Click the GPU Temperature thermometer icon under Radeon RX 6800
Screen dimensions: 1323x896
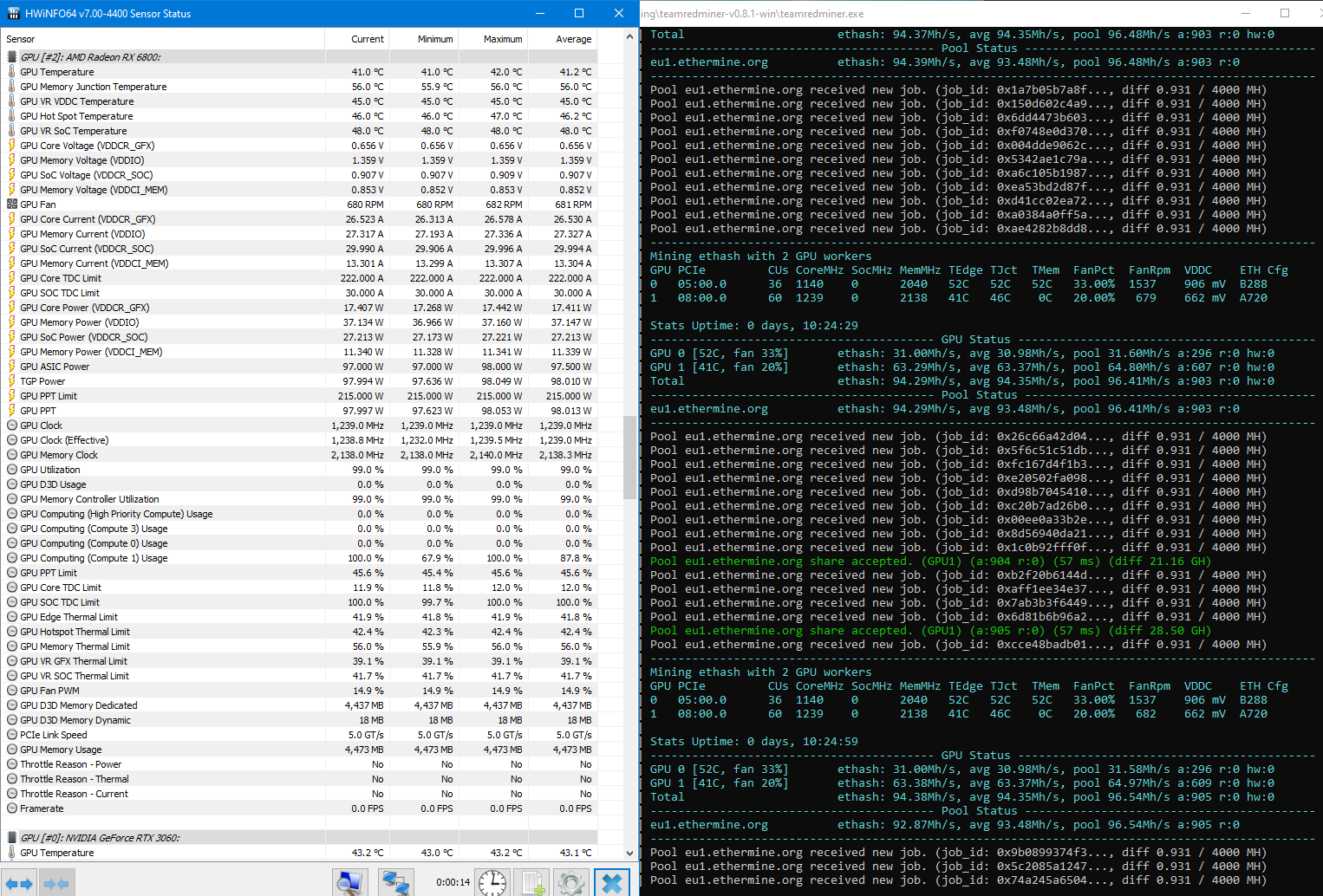point(12,72)
